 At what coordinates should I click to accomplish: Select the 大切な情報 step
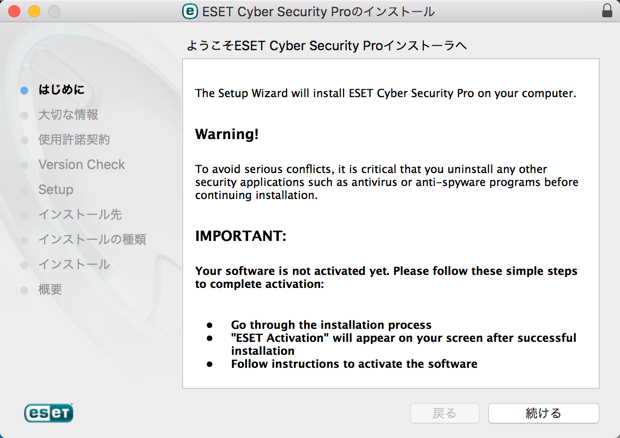point(68,115)
